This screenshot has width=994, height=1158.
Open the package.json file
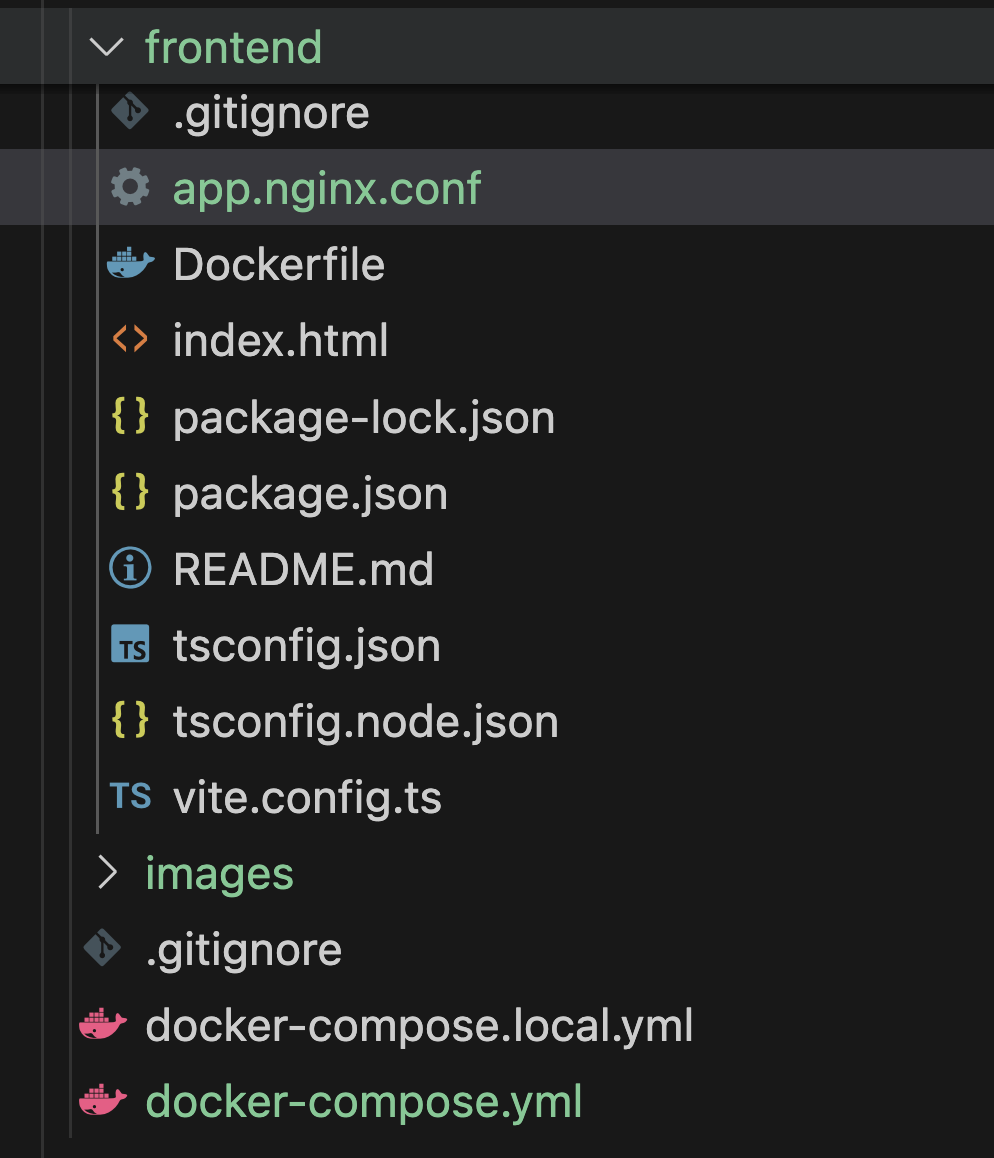click(310, 494)
